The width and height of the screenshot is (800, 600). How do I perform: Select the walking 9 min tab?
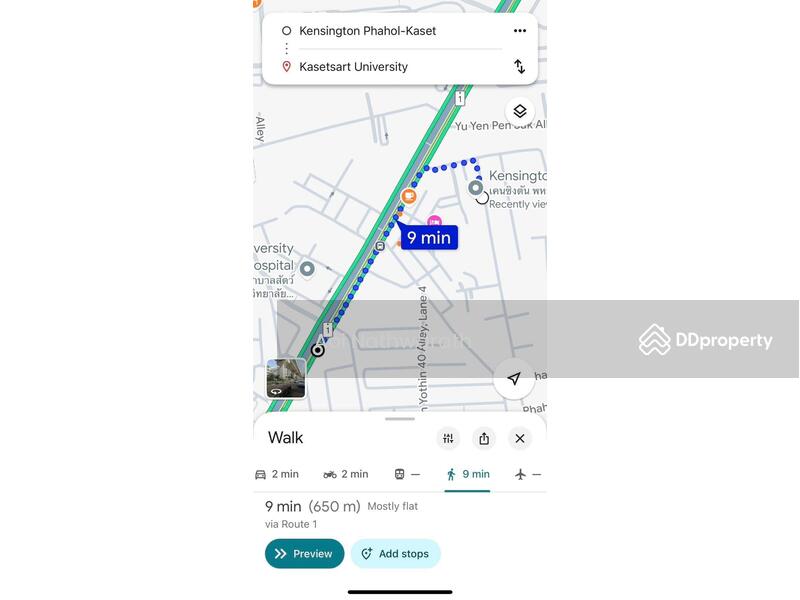[x=467, y=474]
